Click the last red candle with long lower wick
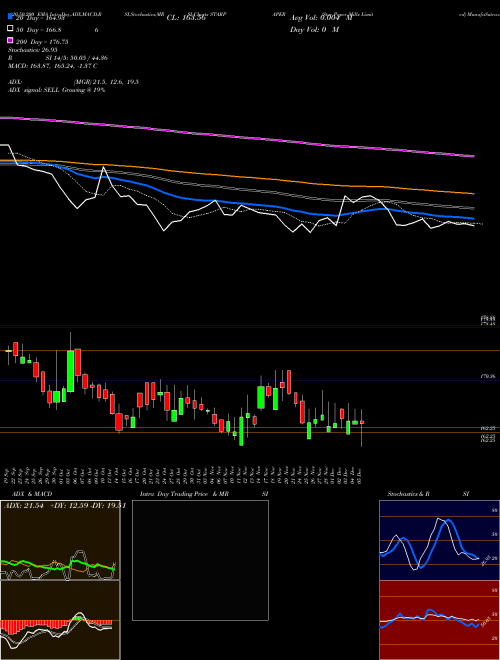500x660 pixels. pyautogui.click(x=362, y=422)
